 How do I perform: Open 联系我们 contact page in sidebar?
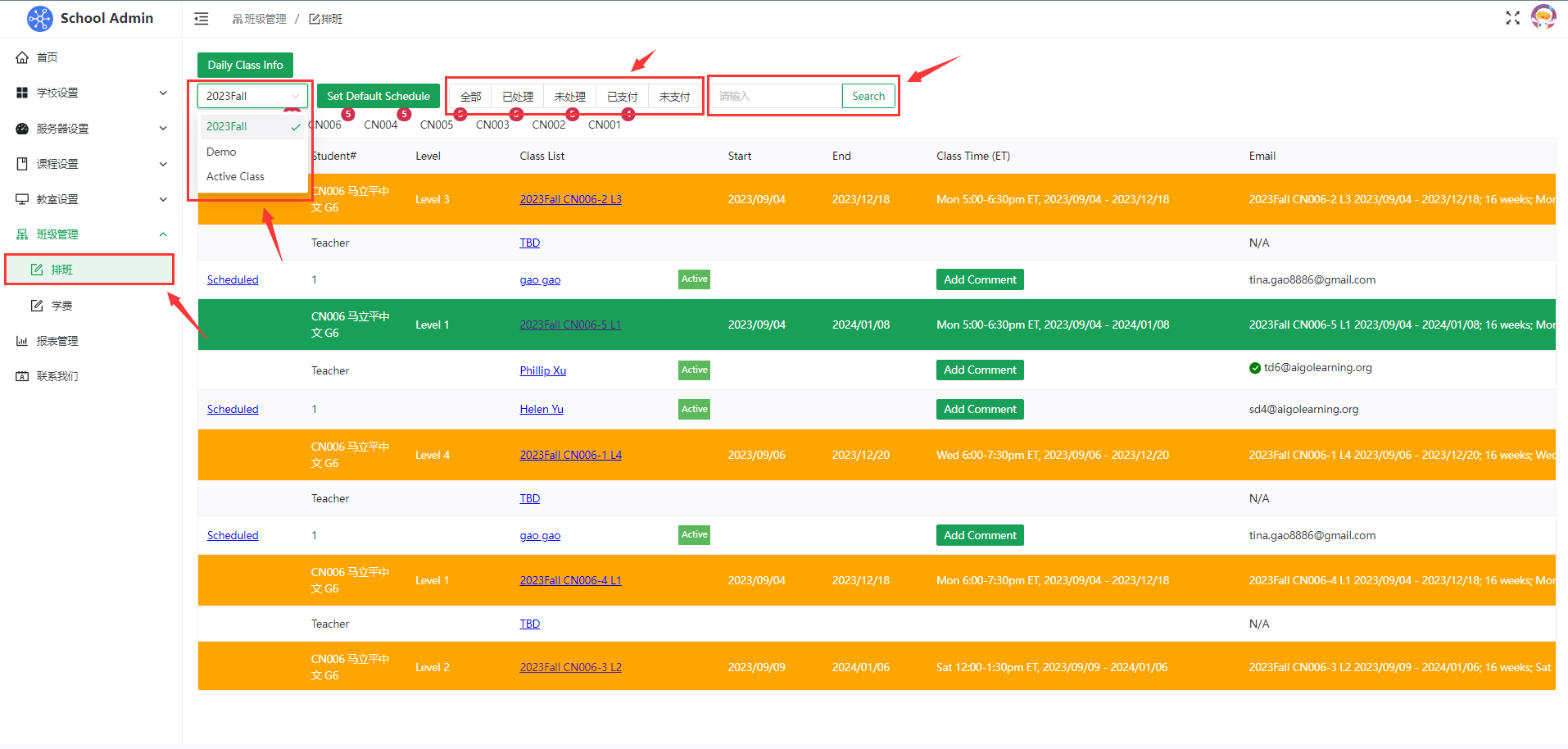coord(57,376)
